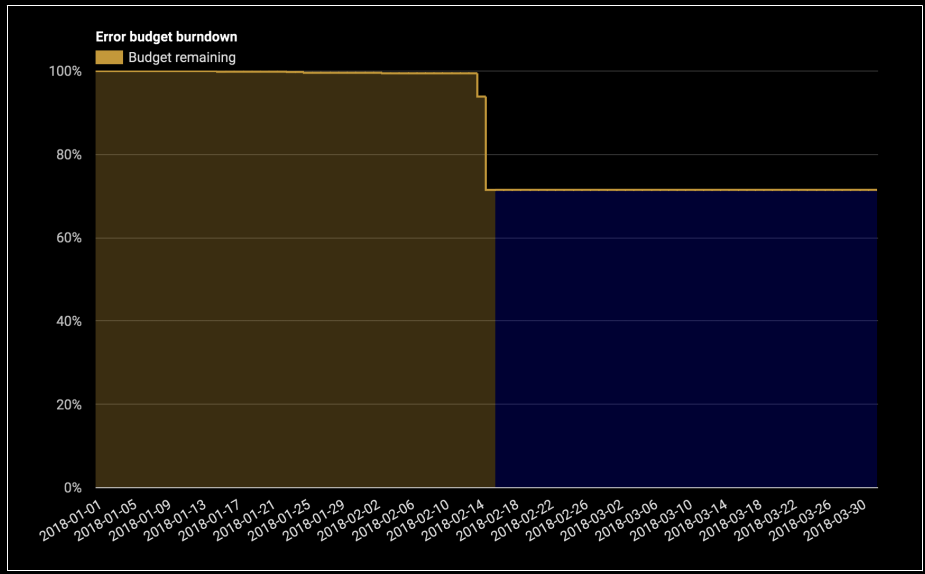Click the 80% y-axis label
The height and width of the screenshot is (574, 925).
point(68,155)
